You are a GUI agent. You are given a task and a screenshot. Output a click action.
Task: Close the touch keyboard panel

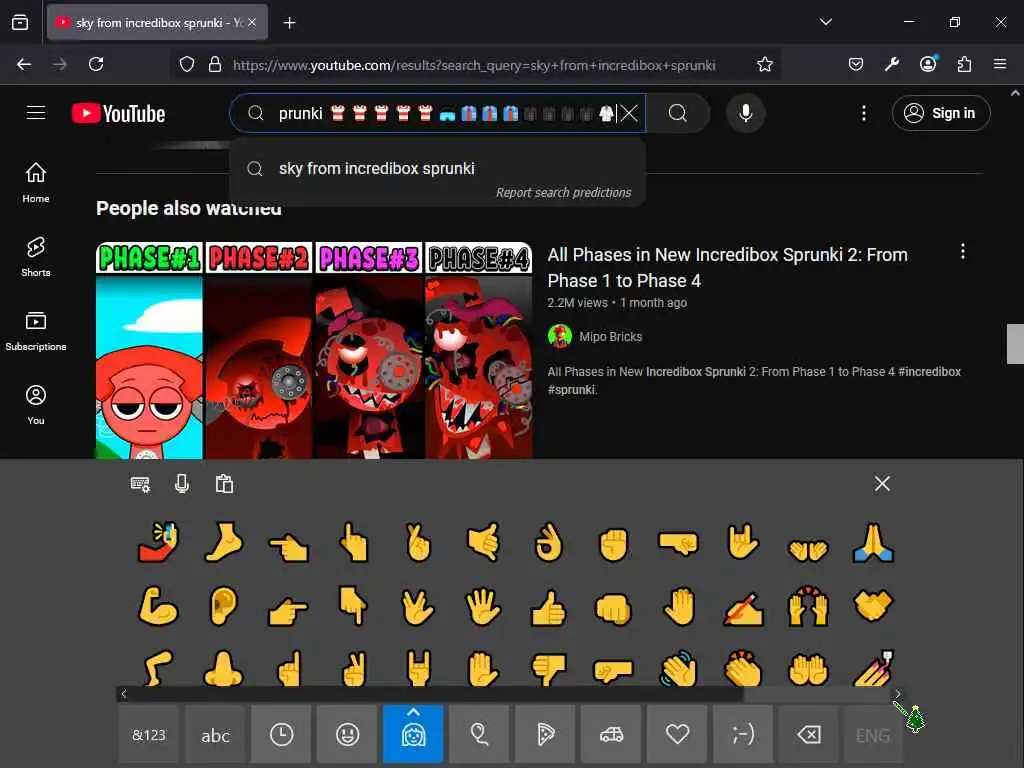click(x=882, y=483)
